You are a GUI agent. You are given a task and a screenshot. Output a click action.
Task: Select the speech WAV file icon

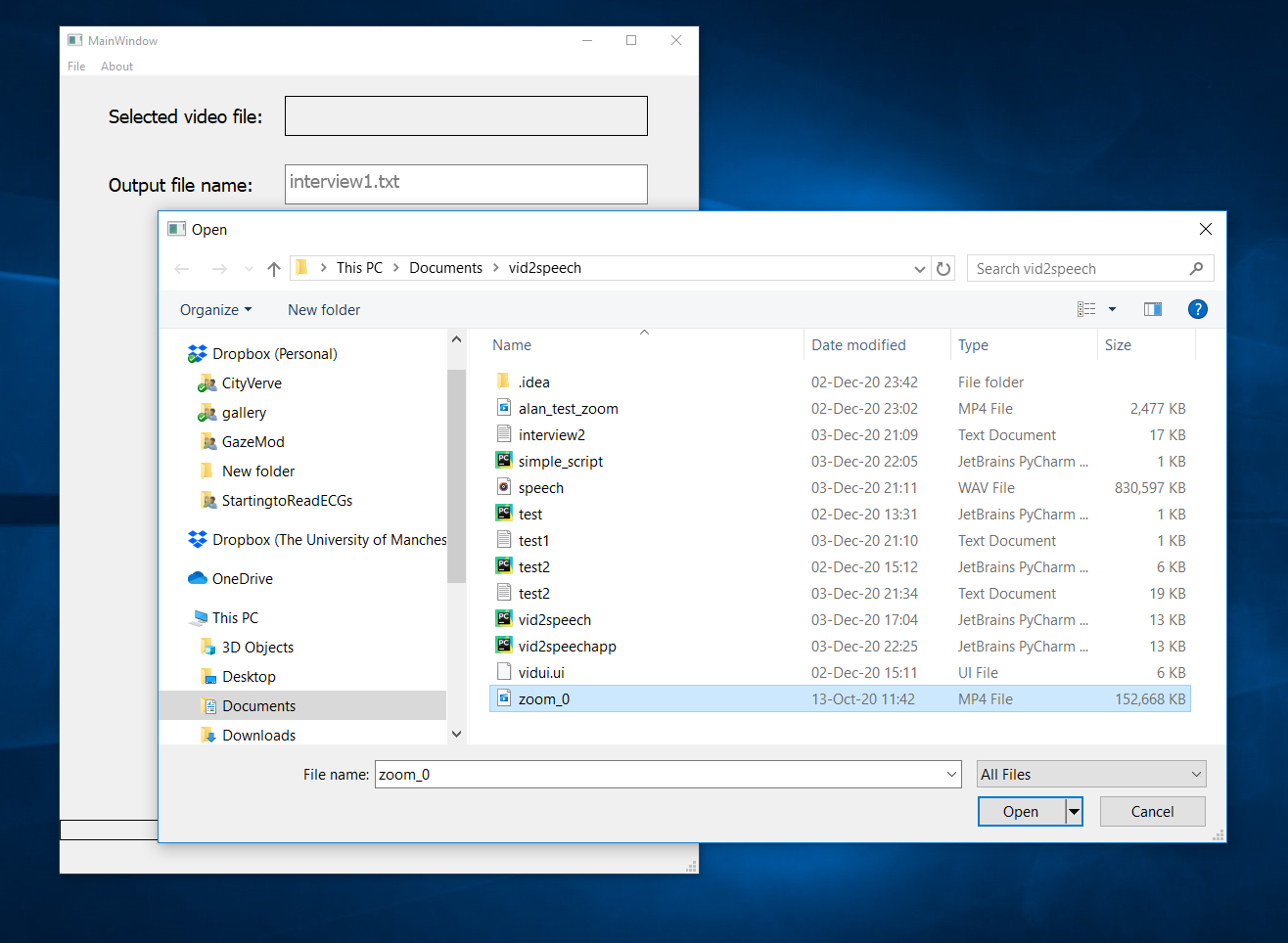point(504,487)
